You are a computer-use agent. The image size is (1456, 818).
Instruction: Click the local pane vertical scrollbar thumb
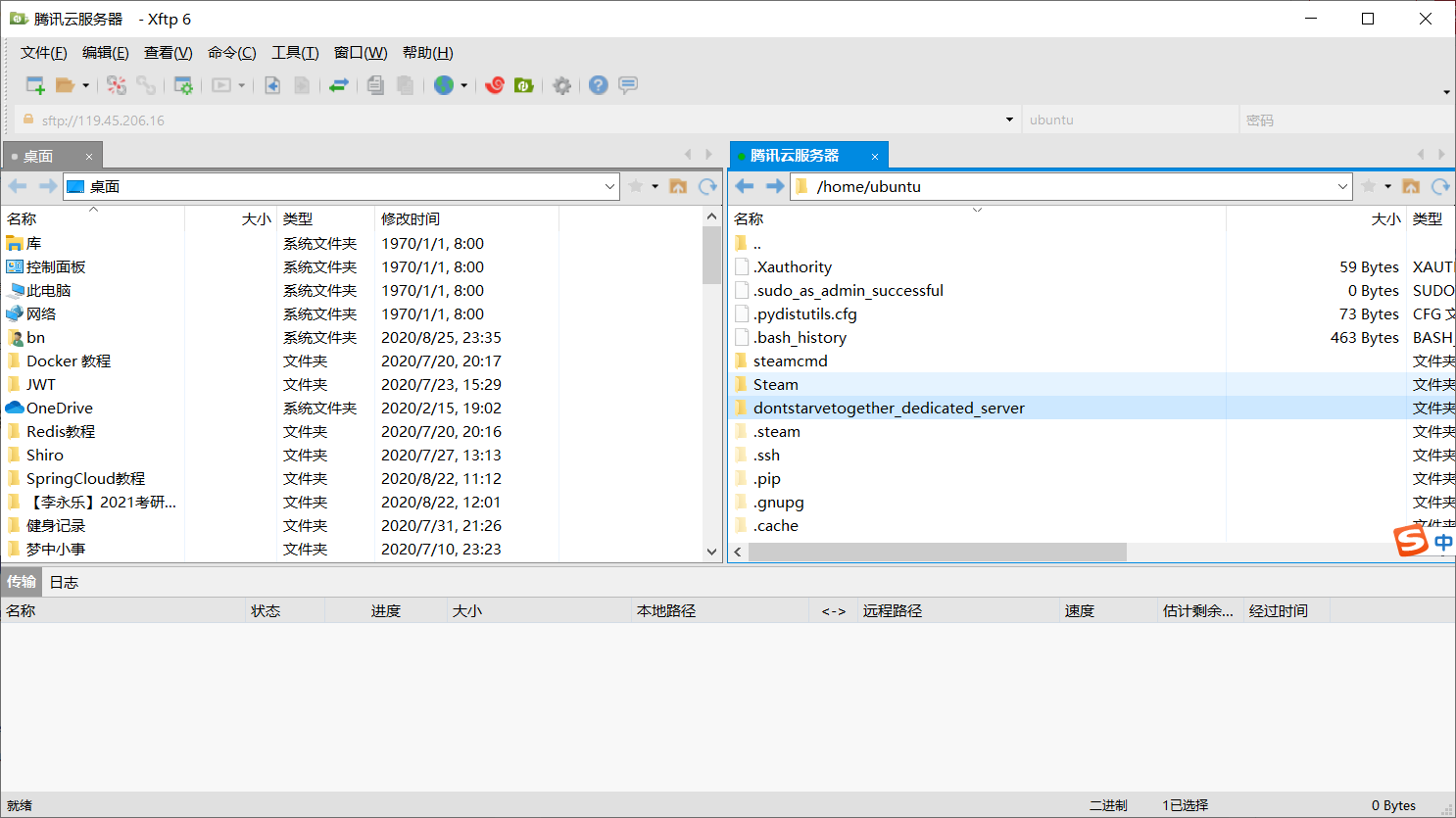click(712, 255)
